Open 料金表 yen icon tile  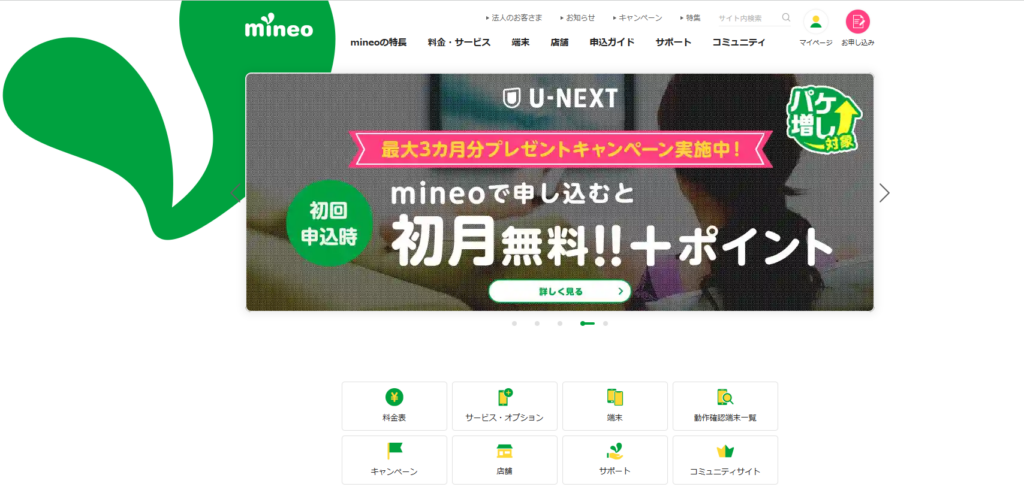(x=394, y=406)
